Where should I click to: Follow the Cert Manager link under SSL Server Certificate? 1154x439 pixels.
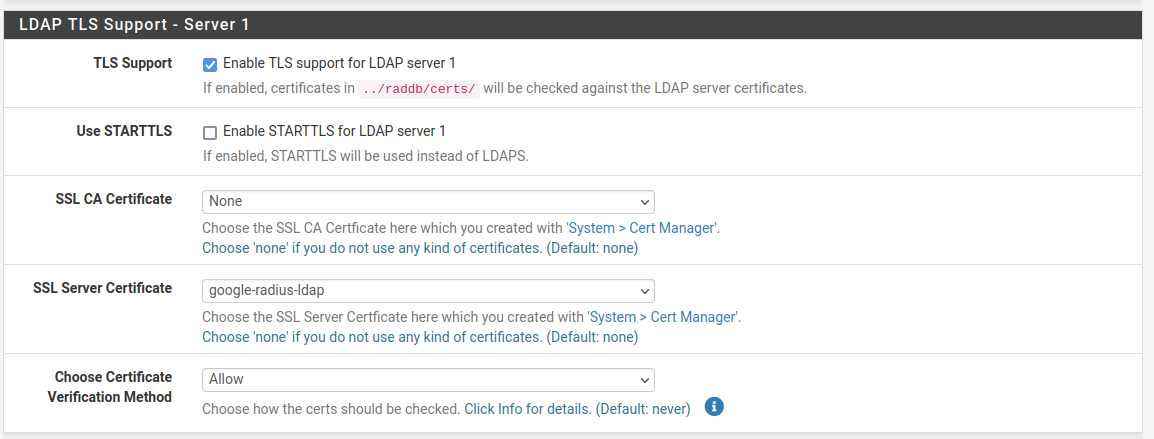tap(663, 317)
